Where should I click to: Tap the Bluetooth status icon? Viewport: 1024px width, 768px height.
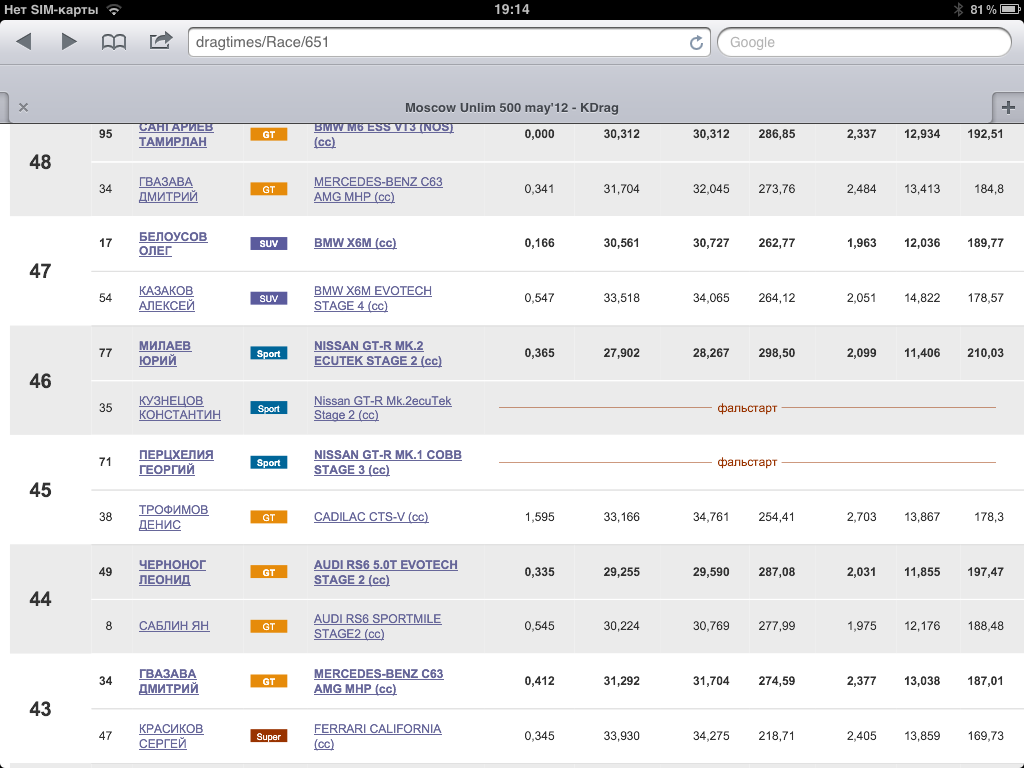click(x=958, y=9)
